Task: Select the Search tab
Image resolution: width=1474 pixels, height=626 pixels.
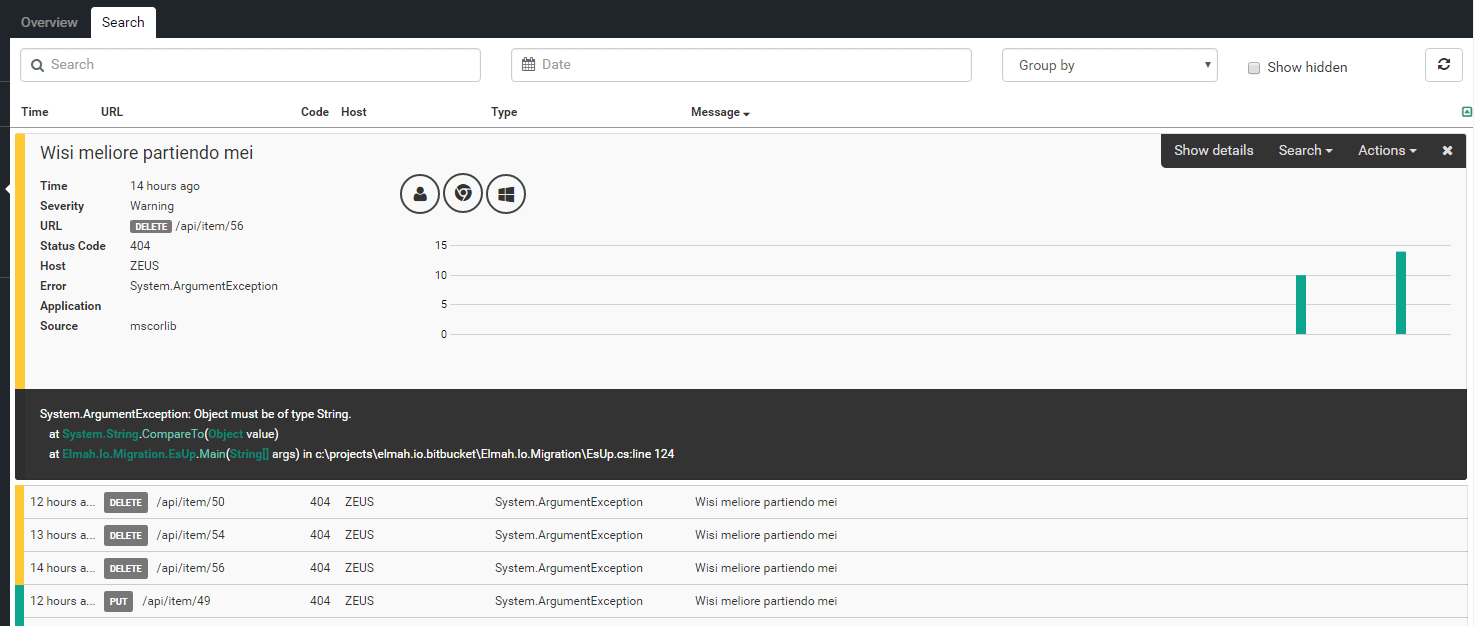Action: point(123,22)
